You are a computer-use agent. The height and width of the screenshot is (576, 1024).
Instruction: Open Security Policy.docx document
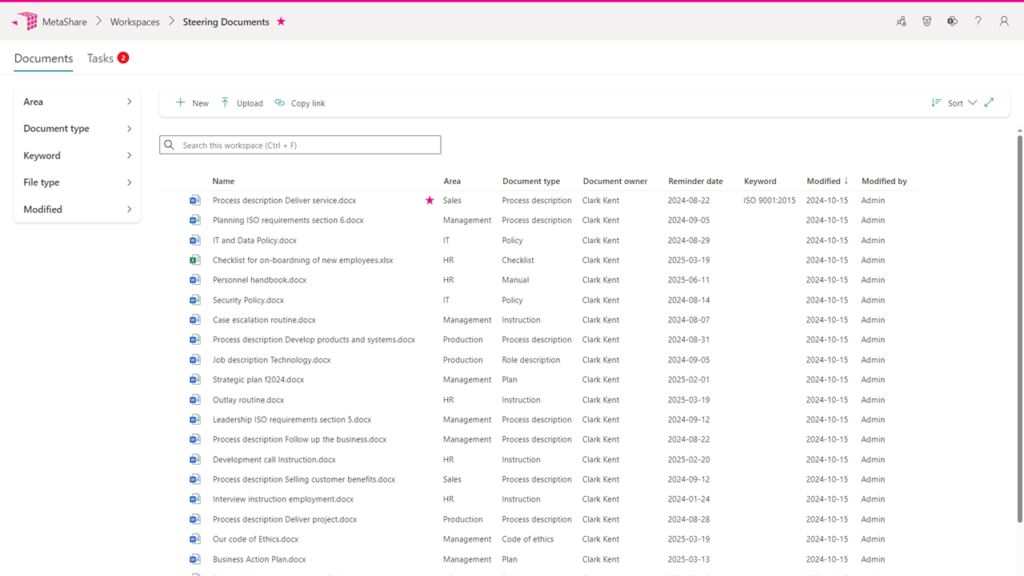click(248, 300)
